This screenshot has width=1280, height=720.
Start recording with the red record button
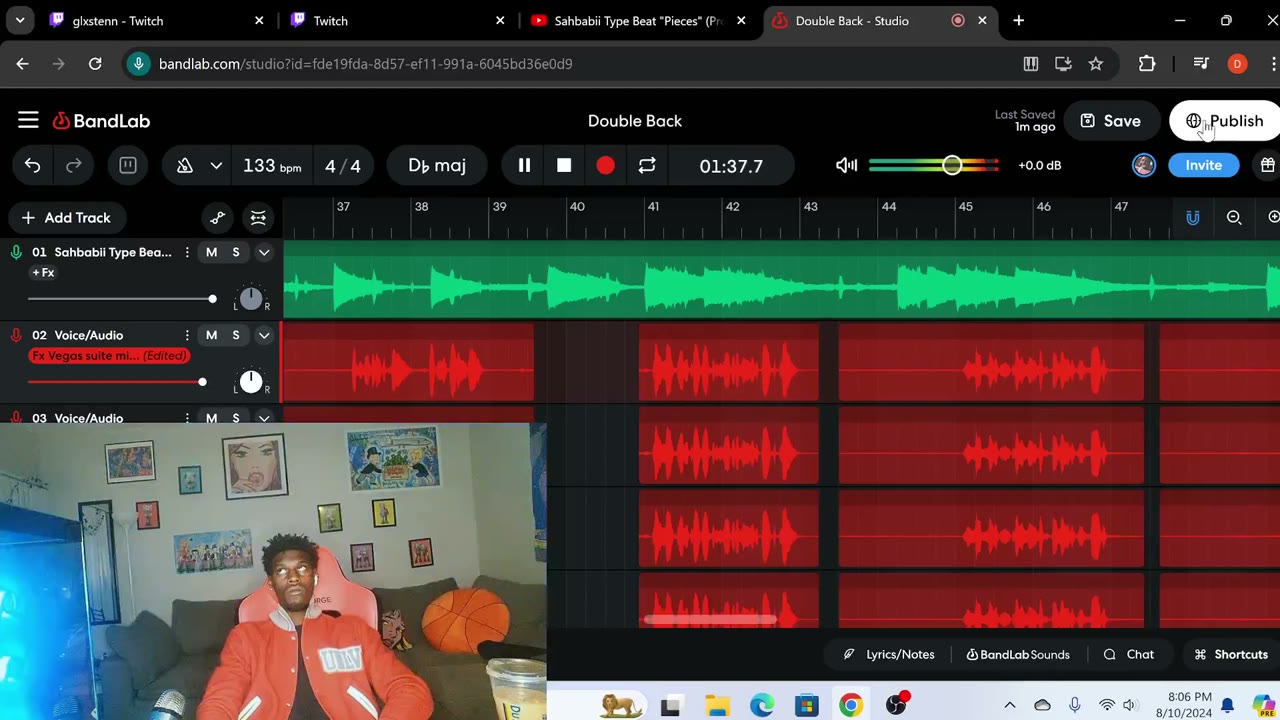(605, 166)
